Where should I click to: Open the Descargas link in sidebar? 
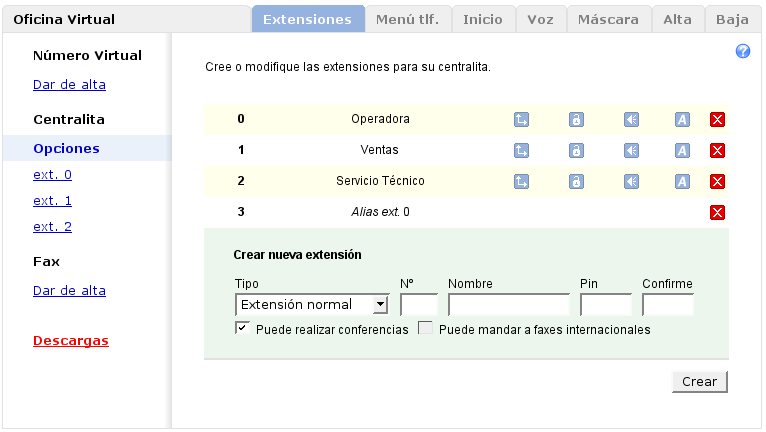71,341
